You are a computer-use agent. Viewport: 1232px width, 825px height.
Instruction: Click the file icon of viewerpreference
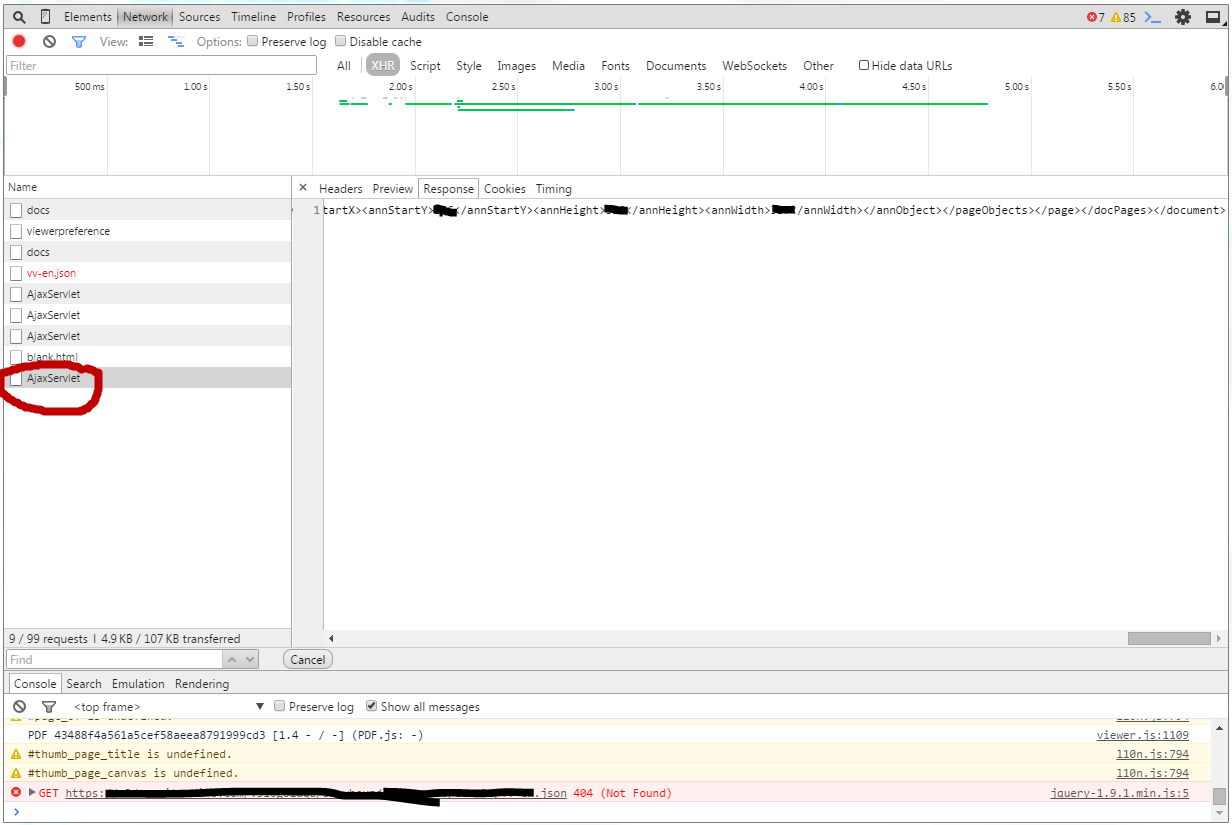pyautogui.click(x=16, y=231)
